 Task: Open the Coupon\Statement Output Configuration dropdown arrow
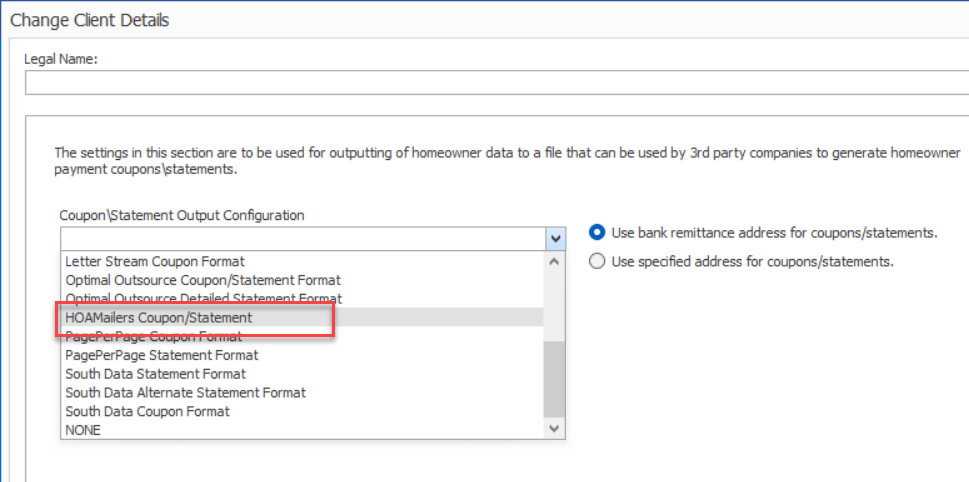[556, 238]
